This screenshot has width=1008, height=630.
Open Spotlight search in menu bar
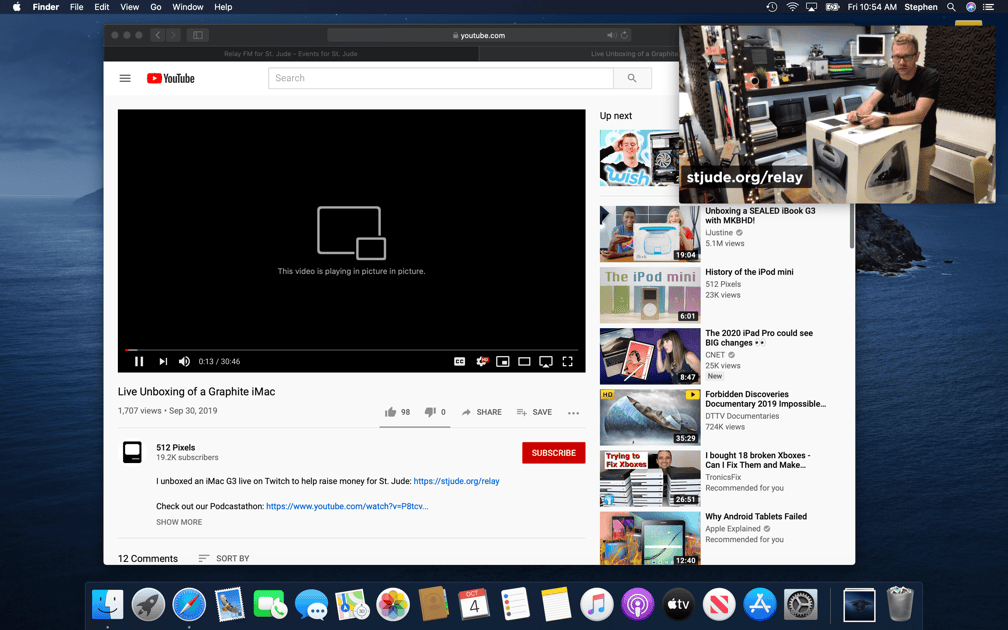pos(951,7)
